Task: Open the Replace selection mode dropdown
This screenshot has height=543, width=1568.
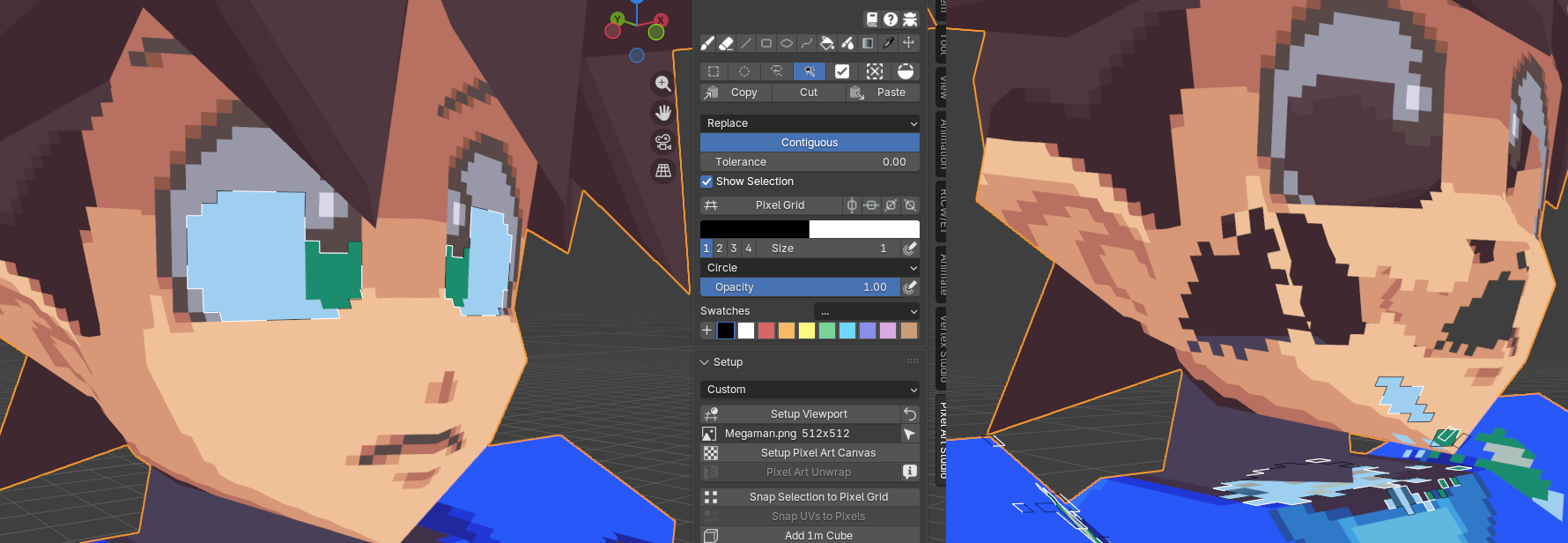Action: (810, 123)
